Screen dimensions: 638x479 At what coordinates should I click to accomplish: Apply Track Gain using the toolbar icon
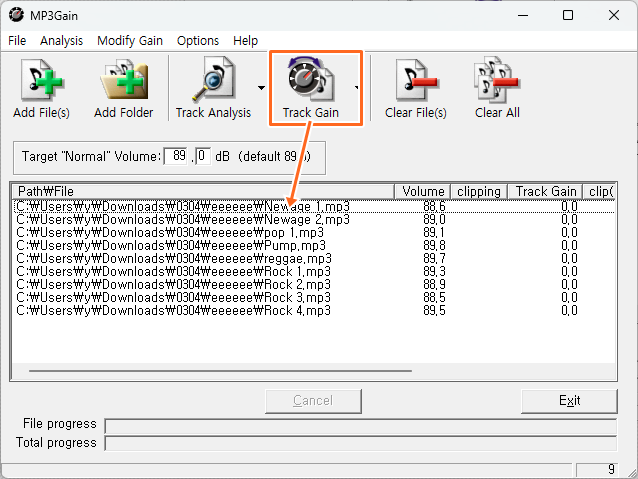coord(311,88)
